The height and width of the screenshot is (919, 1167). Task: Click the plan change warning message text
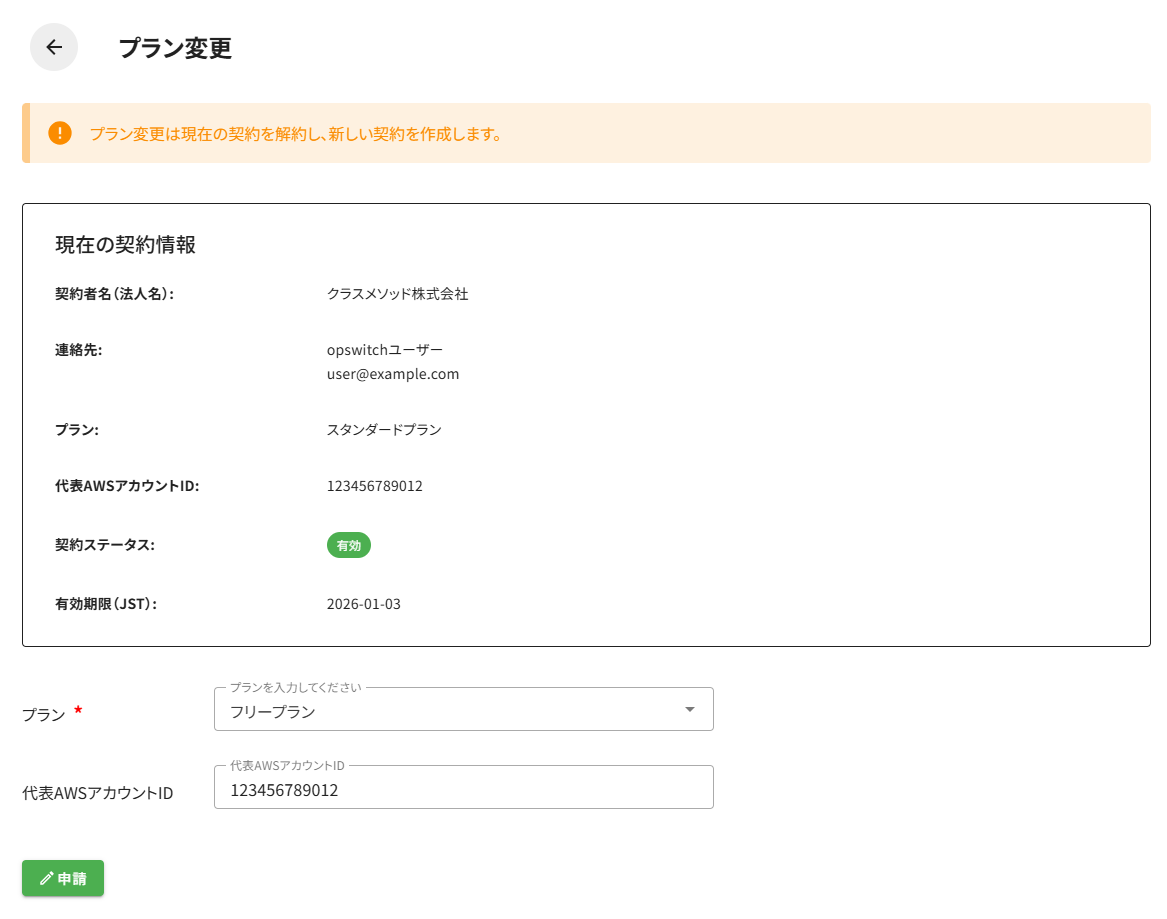[295, 134]
